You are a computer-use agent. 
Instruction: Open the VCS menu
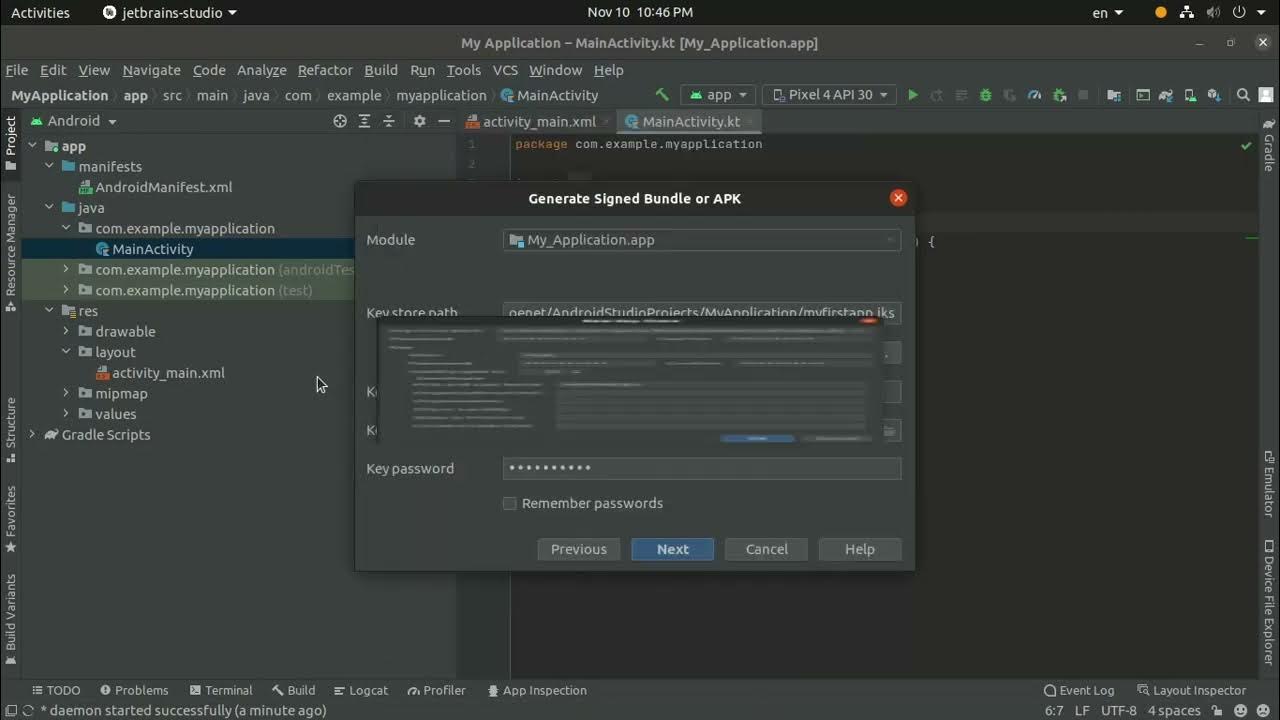(x=505, y=70)
